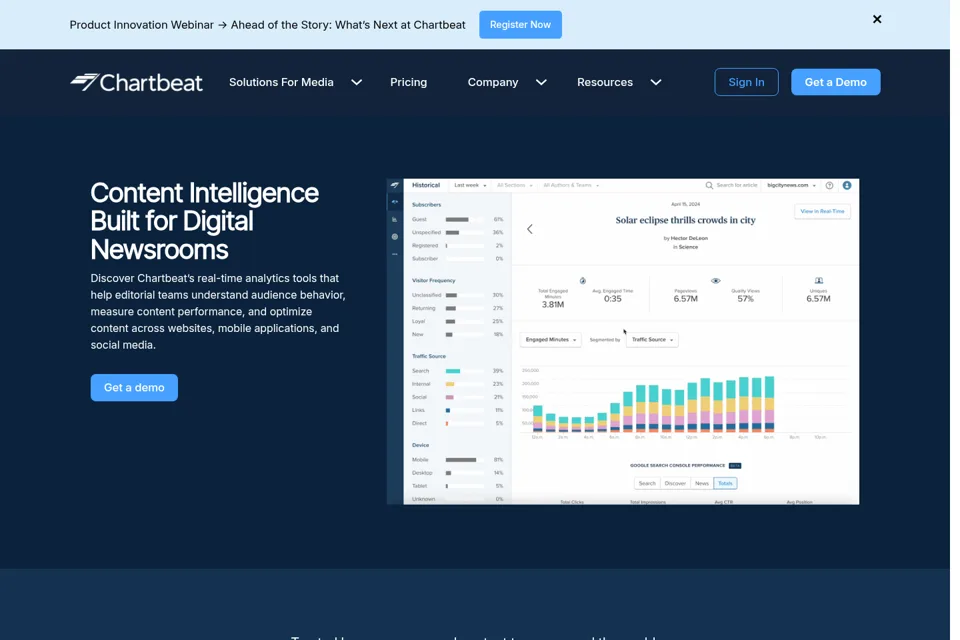Click the 0:35 Avg. Engaged Time value
The image size is (960, 640).
[x=612, y=299]
